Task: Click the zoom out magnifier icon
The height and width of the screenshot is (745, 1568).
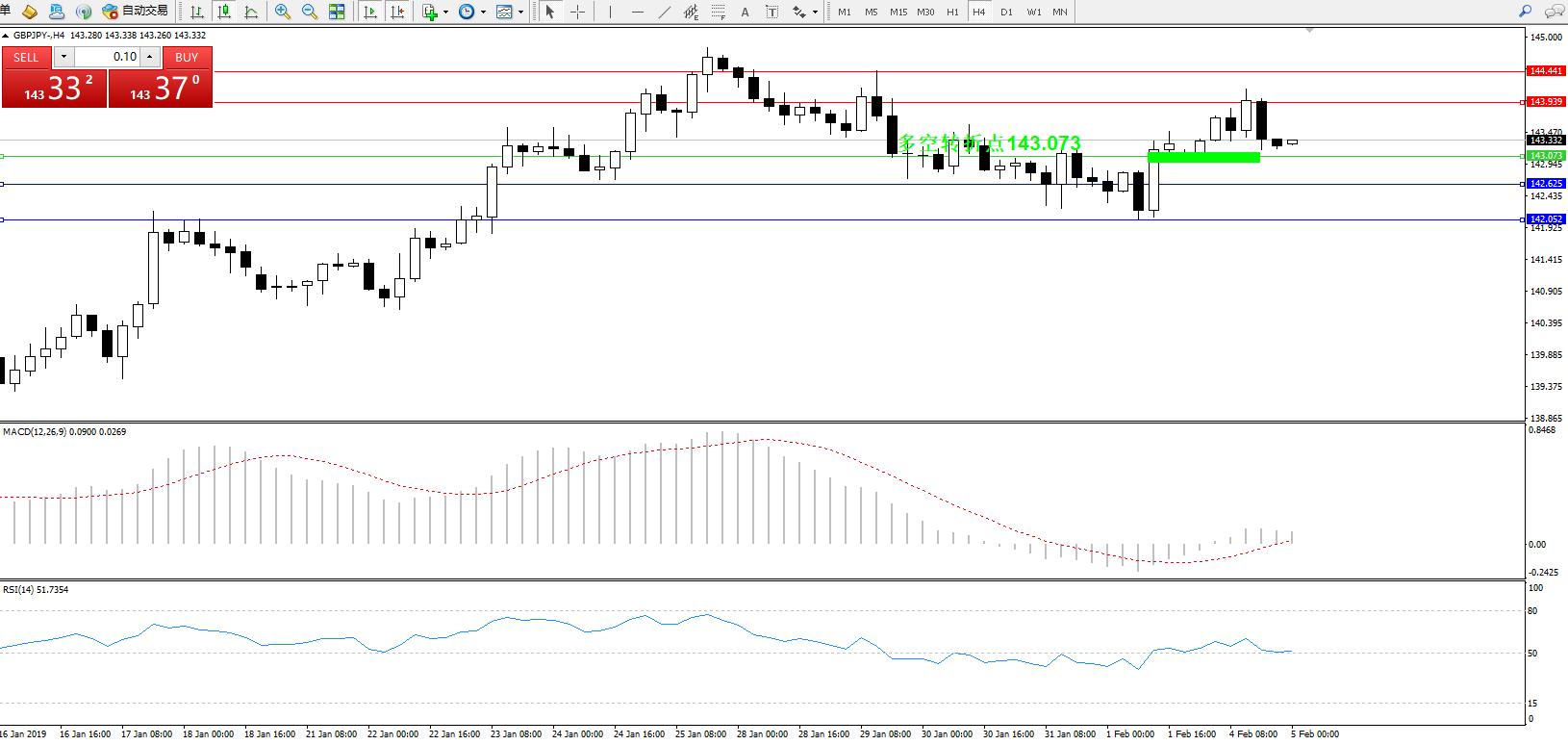Action: tap(310, 12)
